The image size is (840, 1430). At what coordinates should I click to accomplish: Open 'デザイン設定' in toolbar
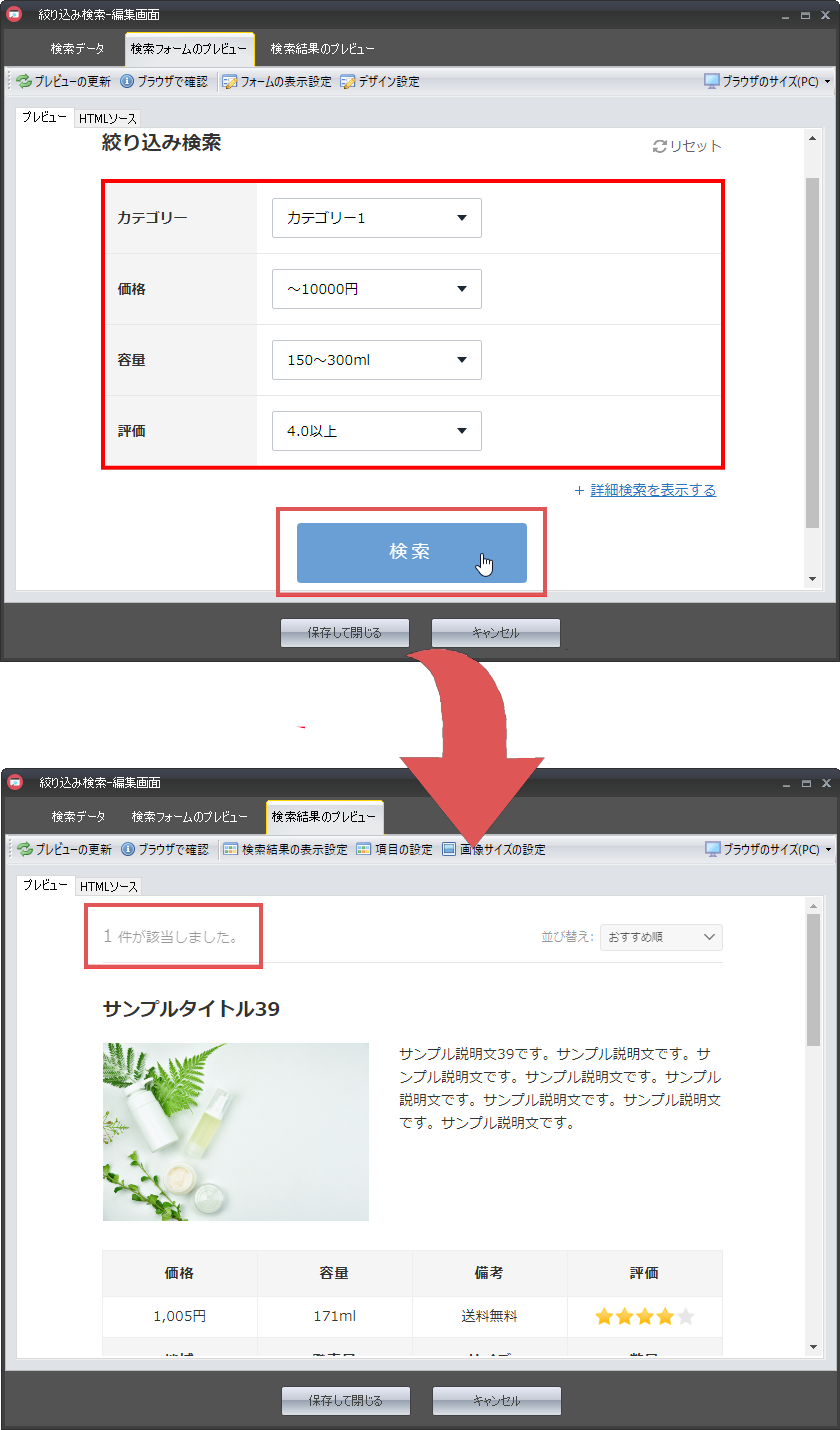348,82
